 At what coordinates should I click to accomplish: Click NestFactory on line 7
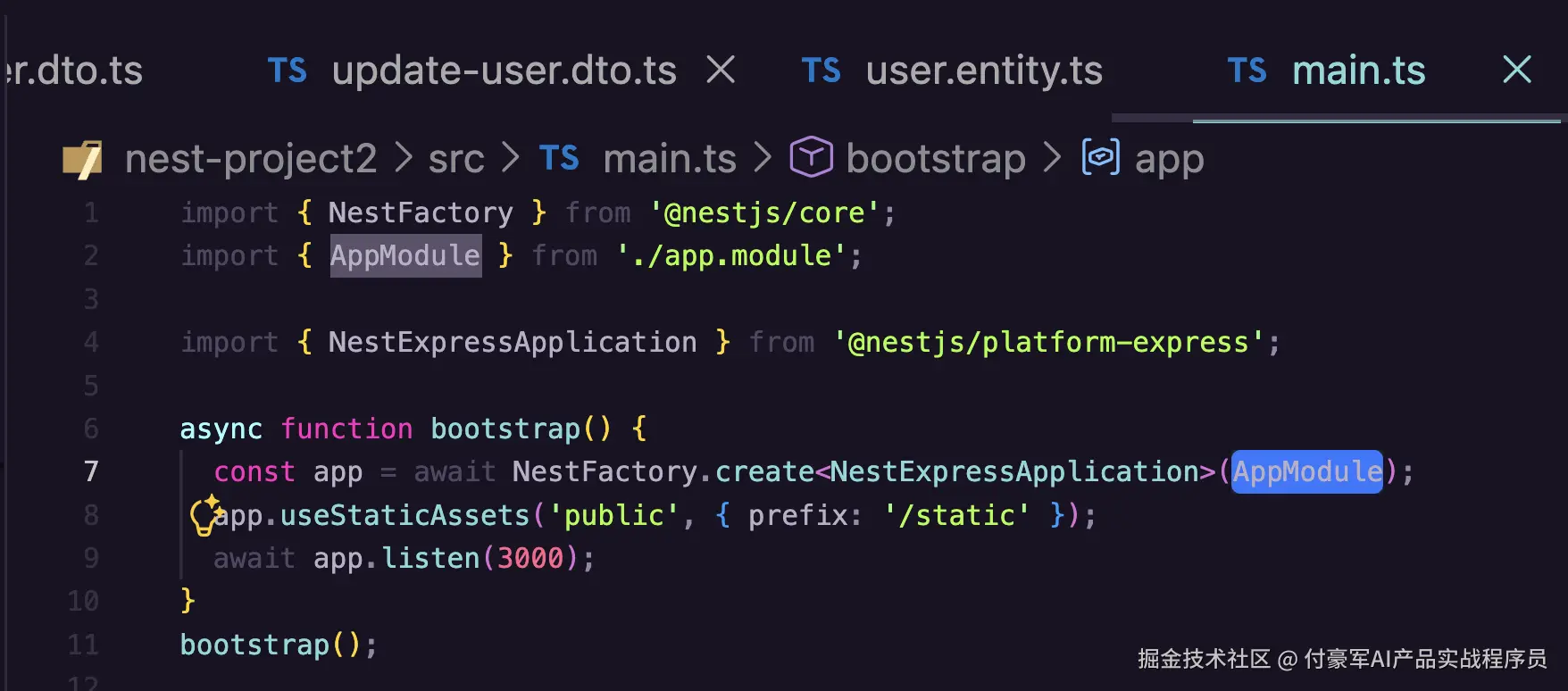(x=605, y=471)
